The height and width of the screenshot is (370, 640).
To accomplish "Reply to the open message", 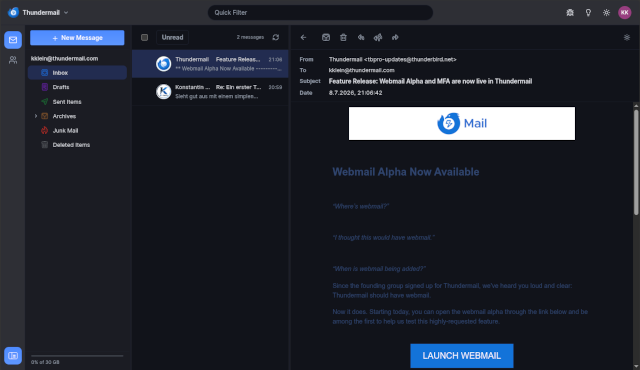I will point(361,38).
